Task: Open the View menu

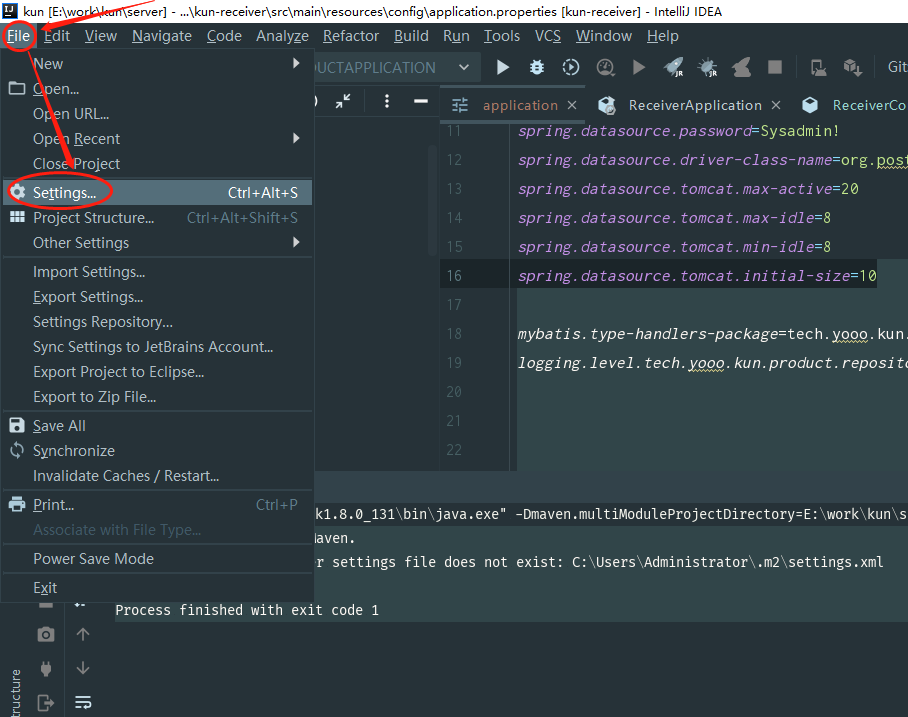Action: coord(101,36)
